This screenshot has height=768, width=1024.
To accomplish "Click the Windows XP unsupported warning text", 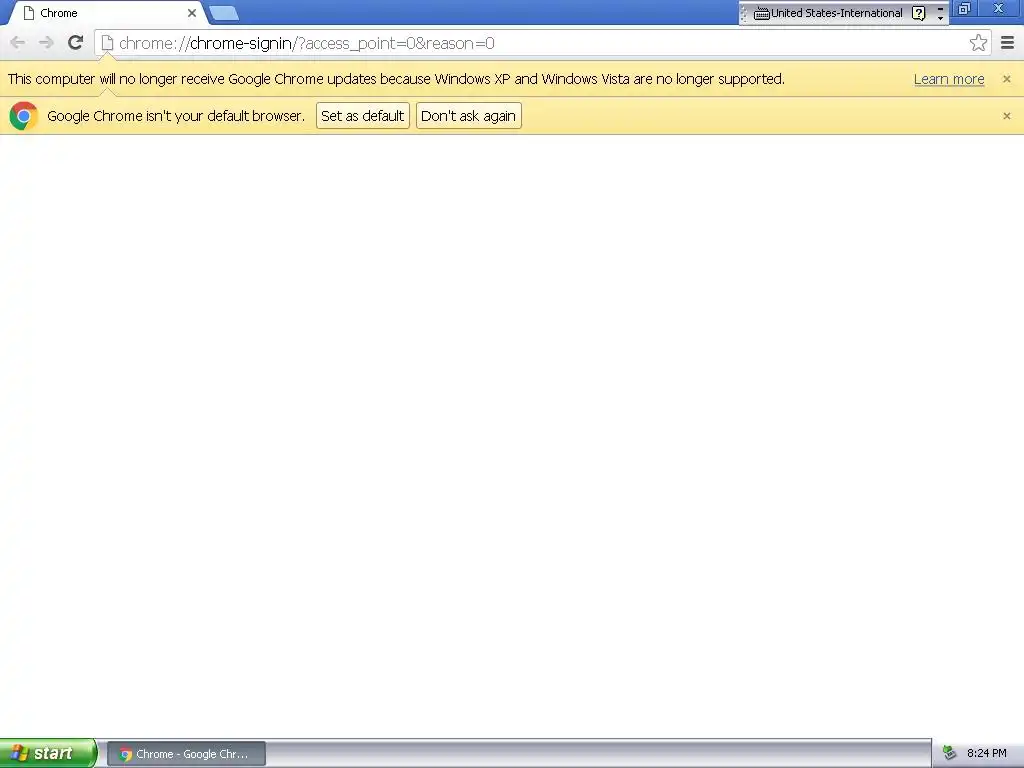I will pos(396,79).
